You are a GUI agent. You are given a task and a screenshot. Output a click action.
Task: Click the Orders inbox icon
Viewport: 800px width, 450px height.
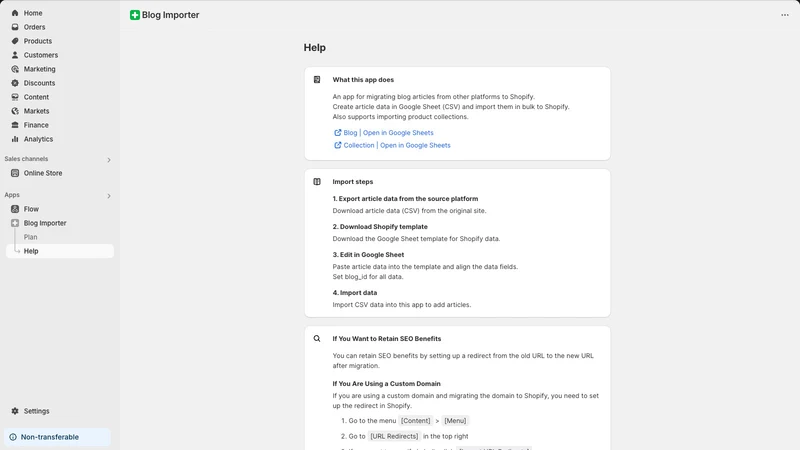click(x=15, y=27)
